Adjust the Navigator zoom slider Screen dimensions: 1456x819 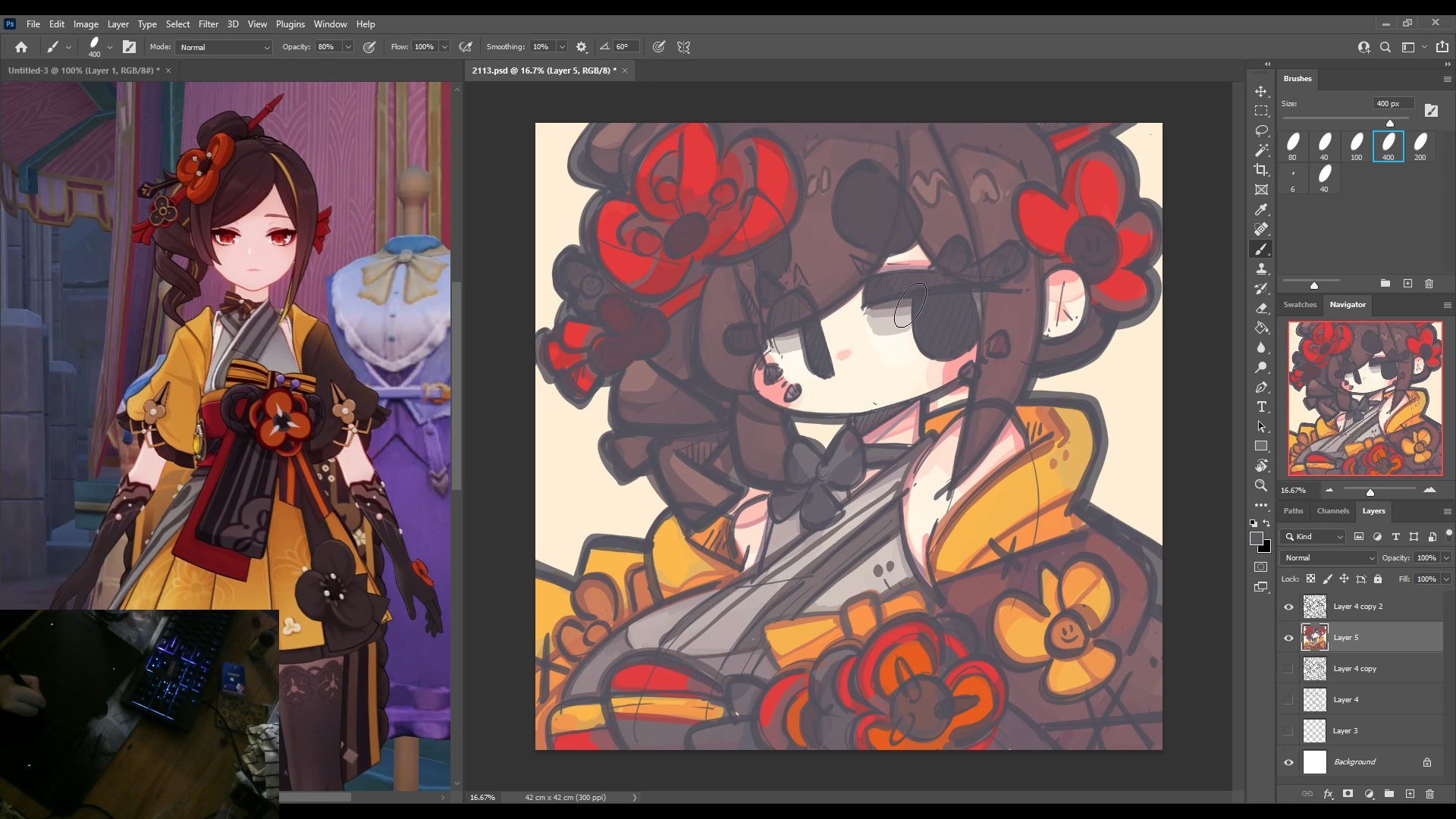tap(1370, 492)
